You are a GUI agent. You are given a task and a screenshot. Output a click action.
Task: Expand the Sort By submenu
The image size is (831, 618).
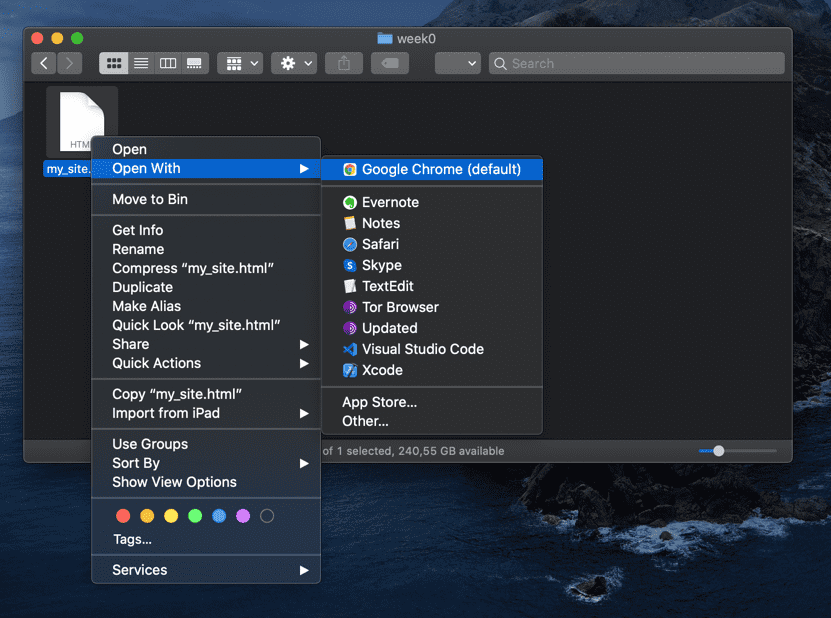(x=206, y=463)
